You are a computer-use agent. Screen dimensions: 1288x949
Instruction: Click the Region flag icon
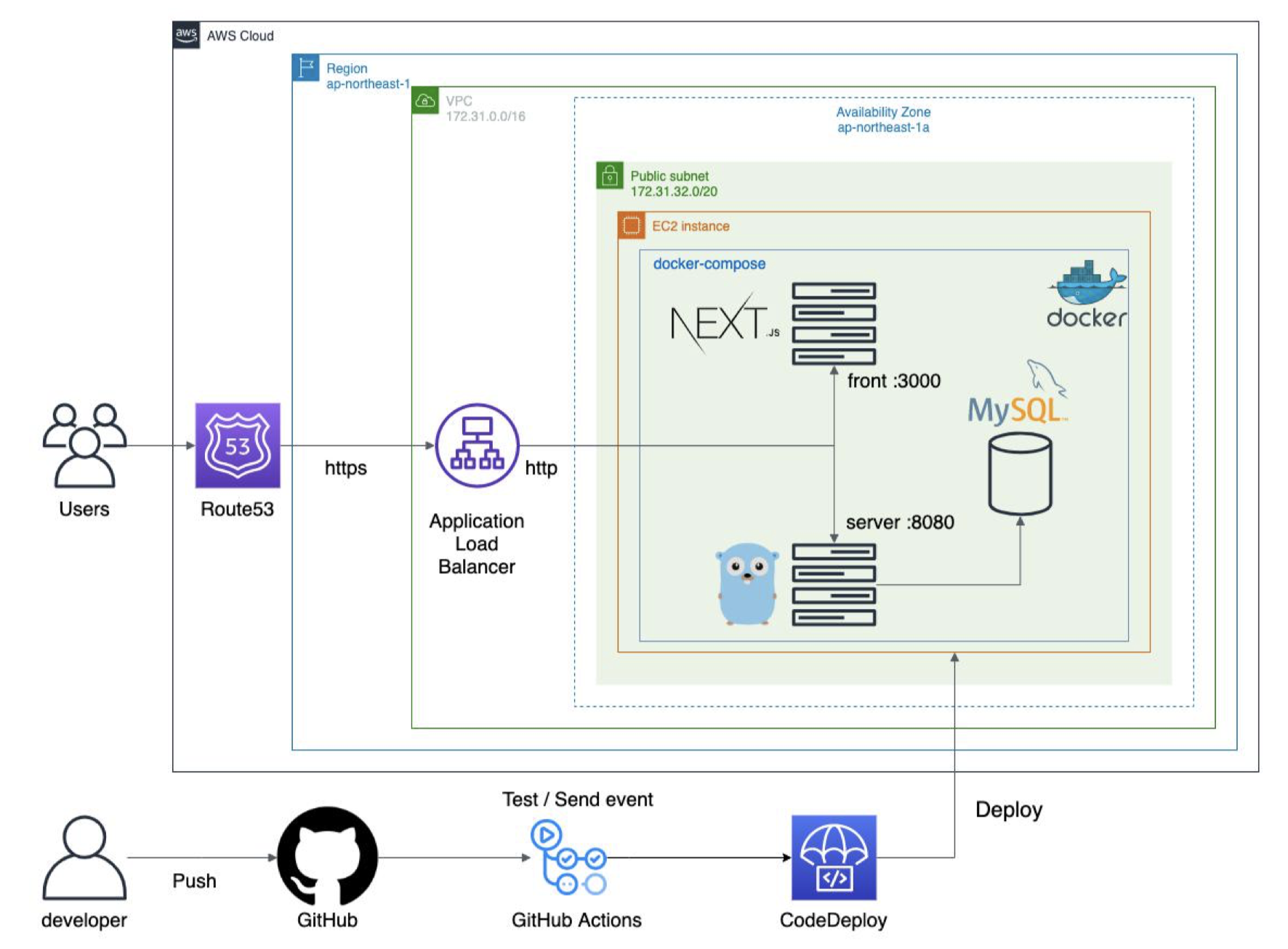pyautogui.click(x=305, y=68)
